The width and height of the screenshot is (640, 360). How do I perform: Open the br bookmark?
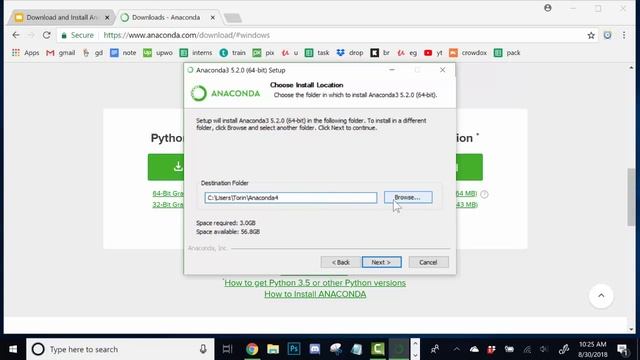380,53
